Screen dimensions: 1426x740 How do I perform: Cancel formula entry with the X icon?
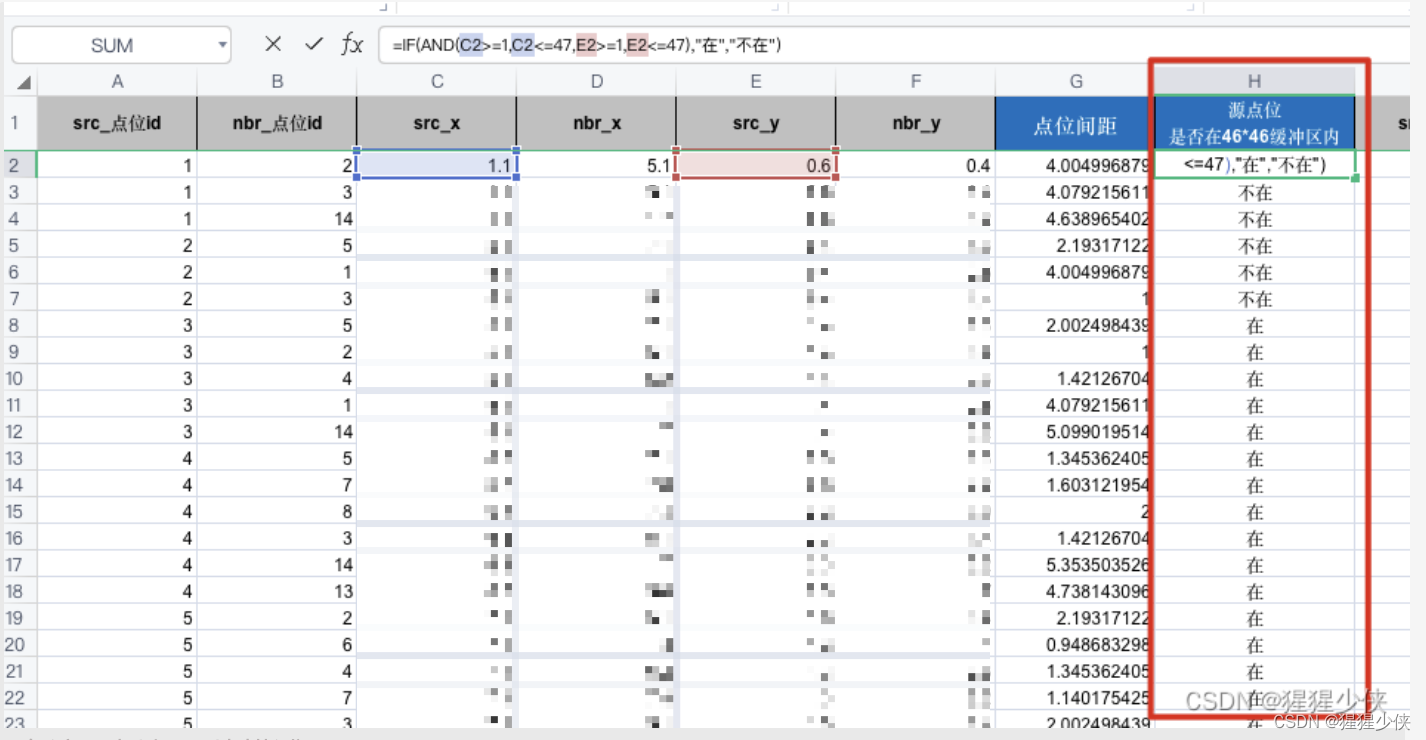(x=273, y=44)
